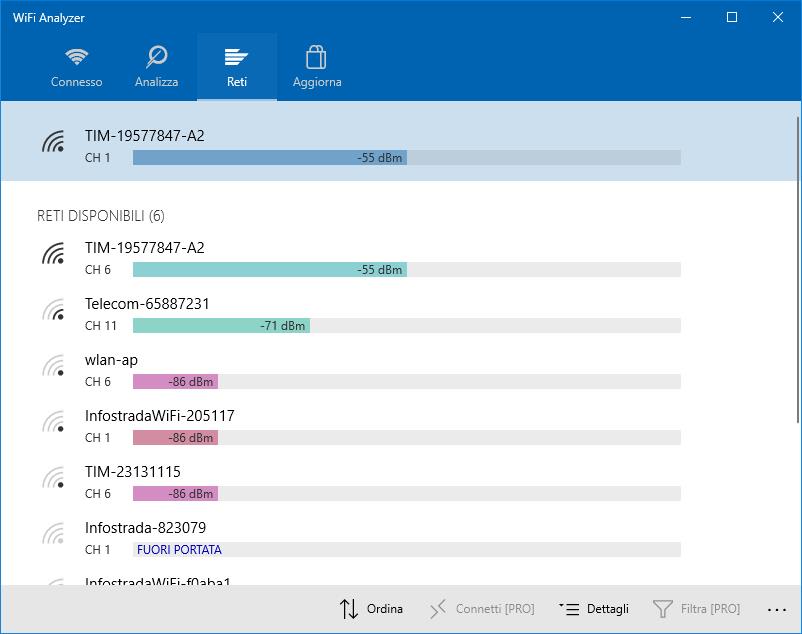
Task: Select the Telecom-65887231 network name
Action: 147,304
